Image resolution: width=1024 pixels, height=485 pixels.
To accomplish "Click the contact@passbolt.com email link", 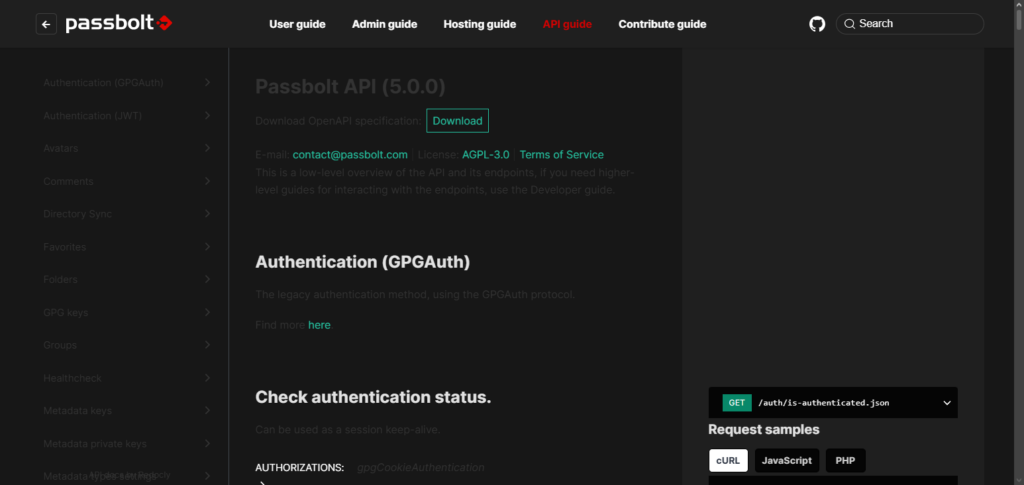I will pyautogui.click(x=350, y=155).
